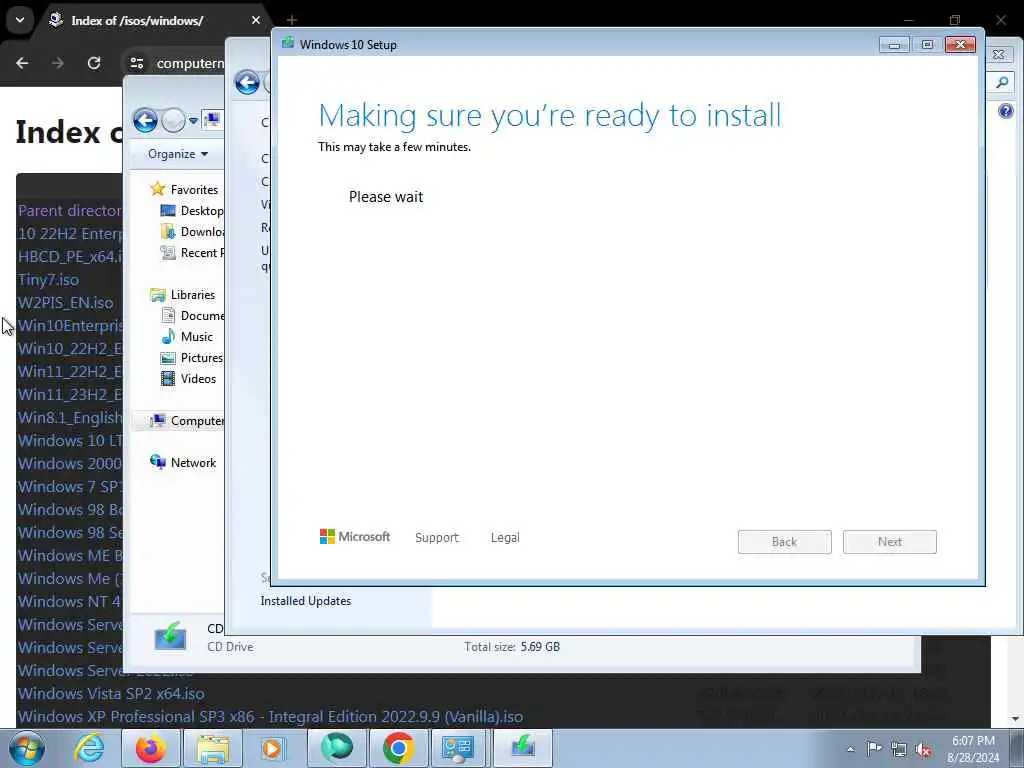This screenshot has width=1024, height=768.
Task: Open the Organize menu in Explorer
Action: coord(178,154)
